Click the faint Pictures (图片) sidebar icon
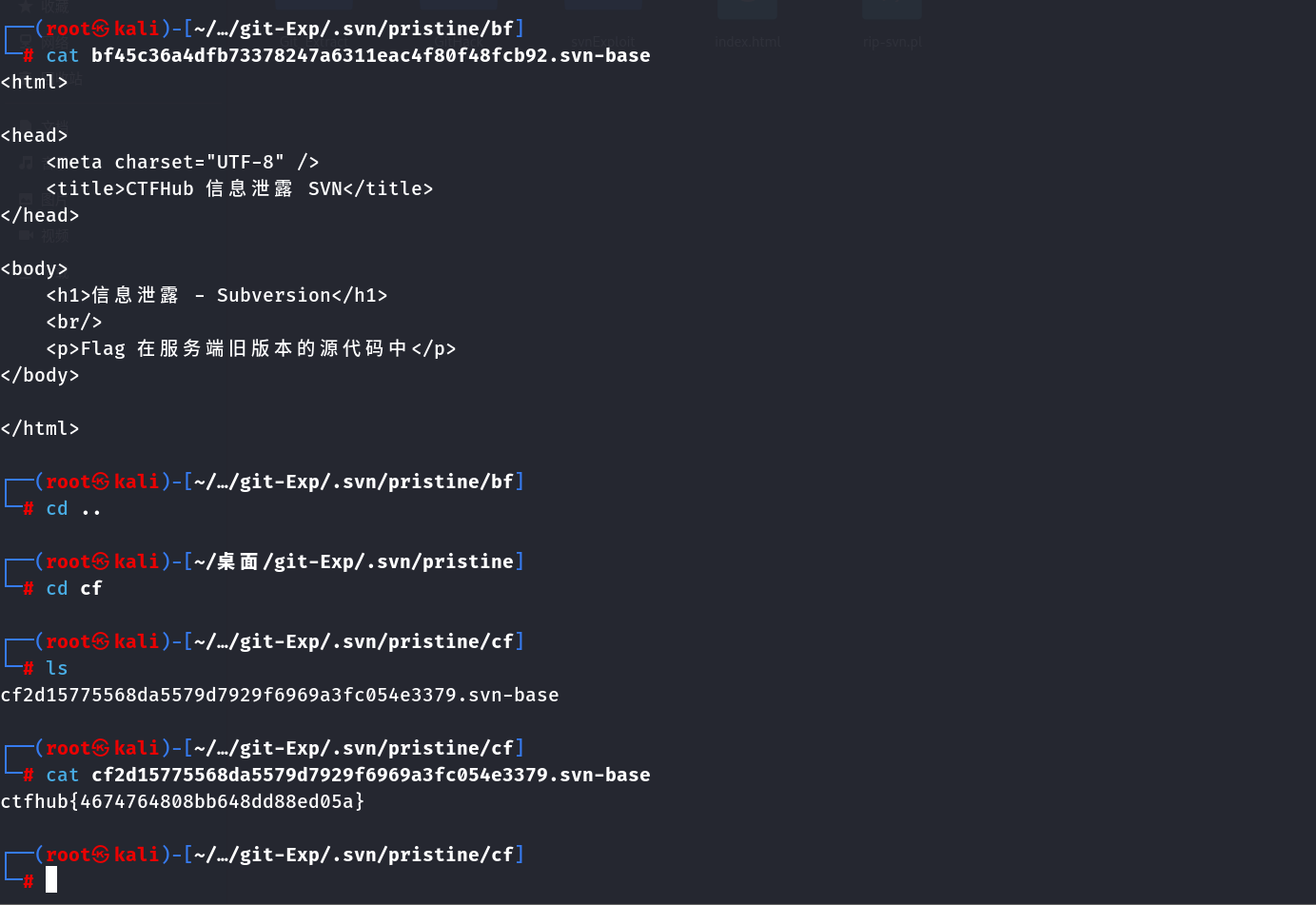Screen dimensions: 1316x905 26,199
